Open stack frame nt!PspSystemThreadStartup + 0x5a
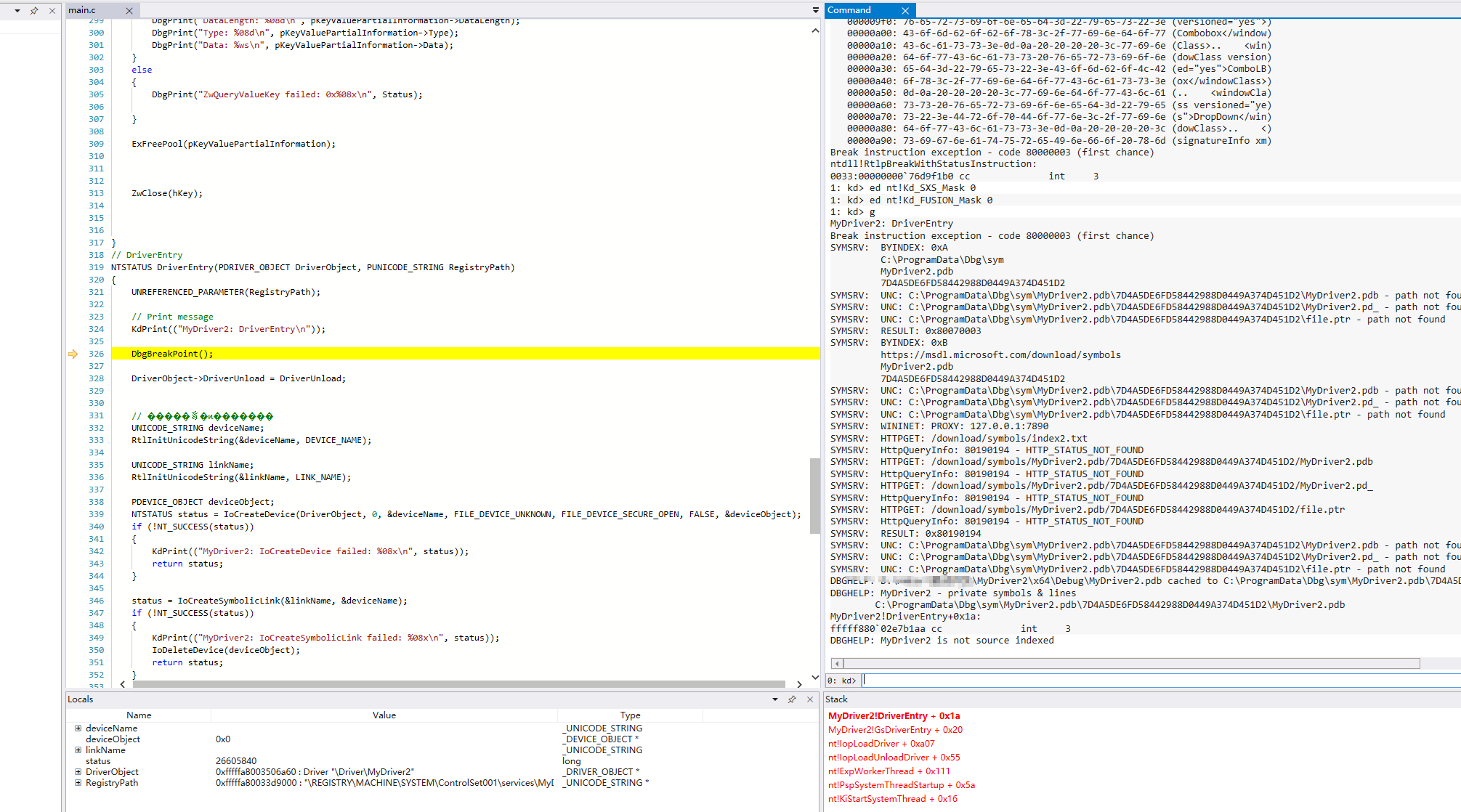 902,785
